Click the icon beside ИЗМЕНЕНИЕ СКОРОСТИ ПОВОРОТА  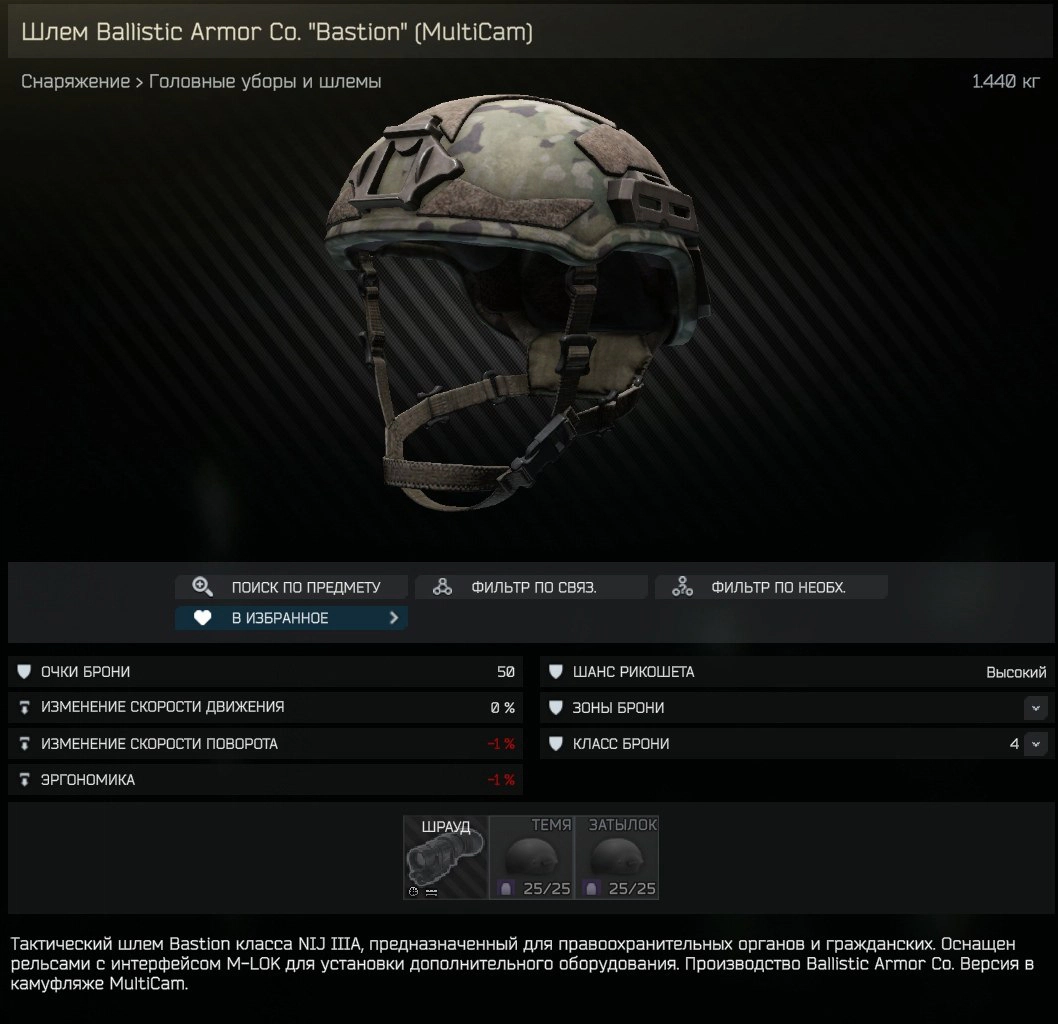[24, 744]
